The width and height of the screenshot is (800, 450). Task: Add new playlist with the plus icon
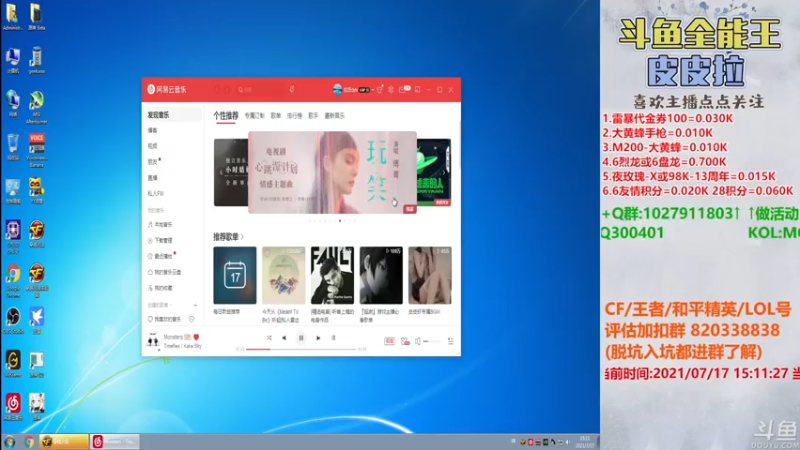195,305
